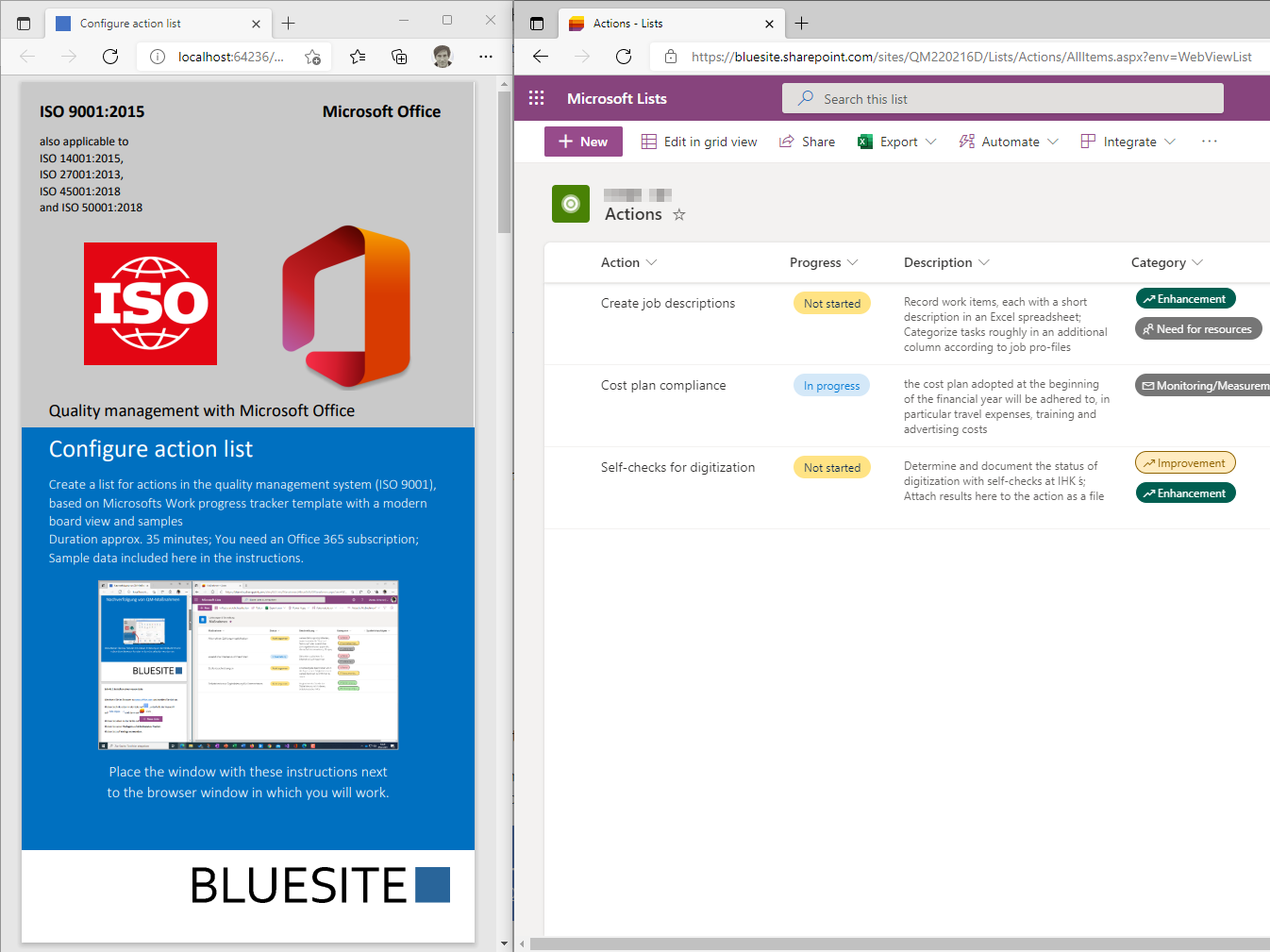The height and width of the screenshot is (952, 1270).
Task: Open the Export dropdown menu
Action: click(x=897, y=142)
